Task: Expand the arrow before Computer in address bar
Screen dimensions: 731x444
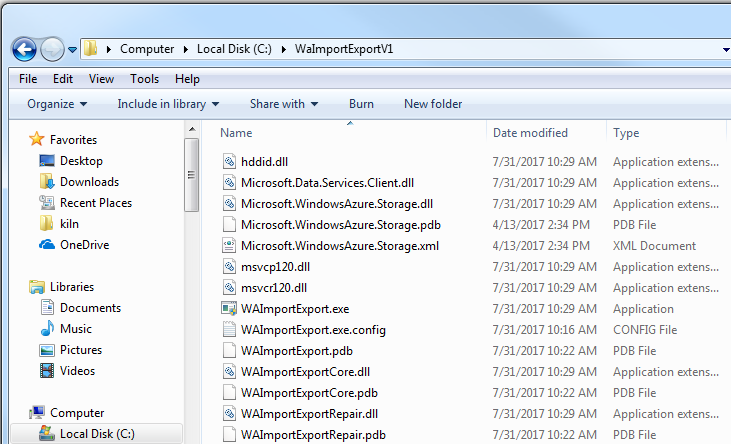Action: (109, 49)
